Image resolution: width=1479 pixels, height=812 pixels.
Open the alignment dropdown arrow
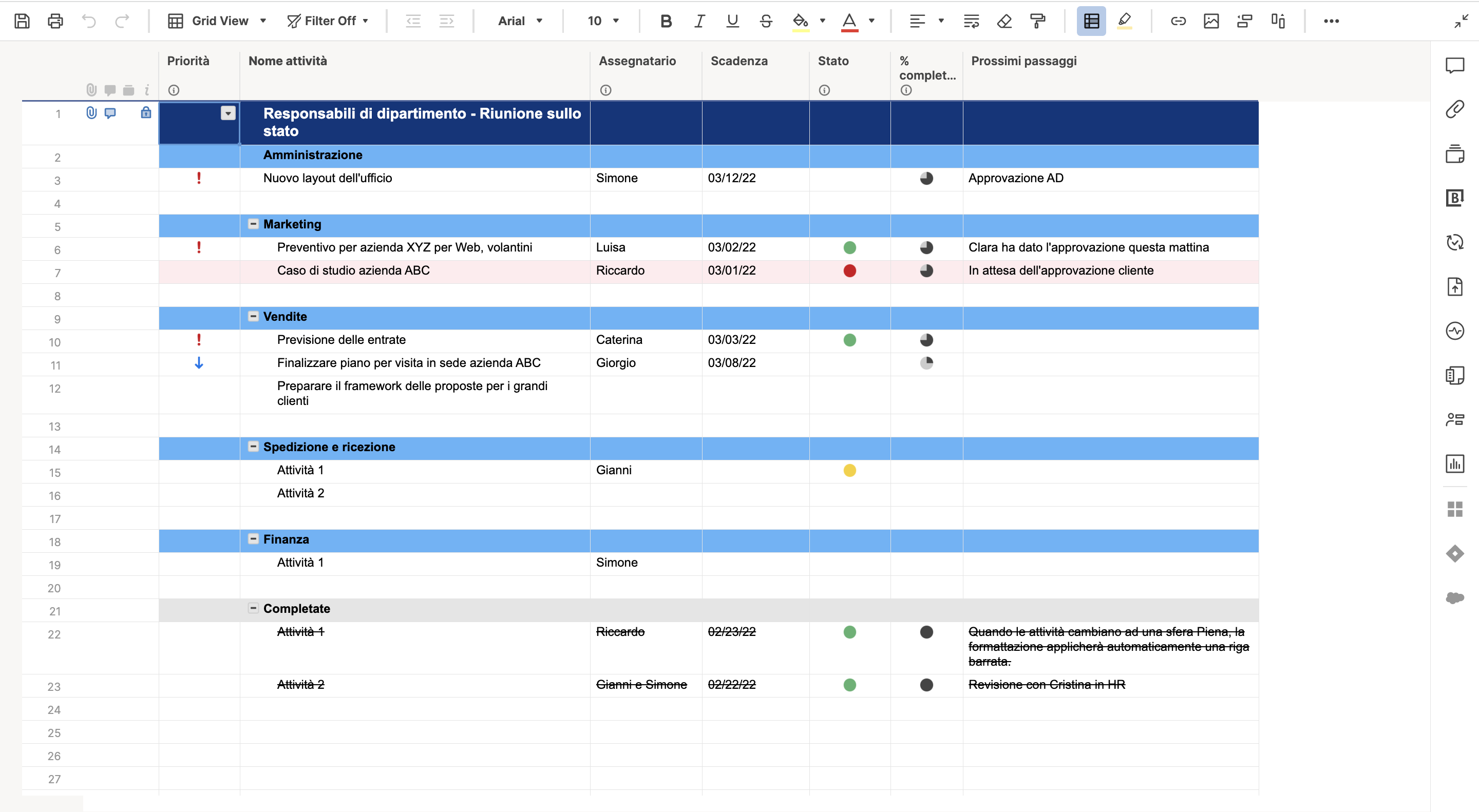(941, 21)
